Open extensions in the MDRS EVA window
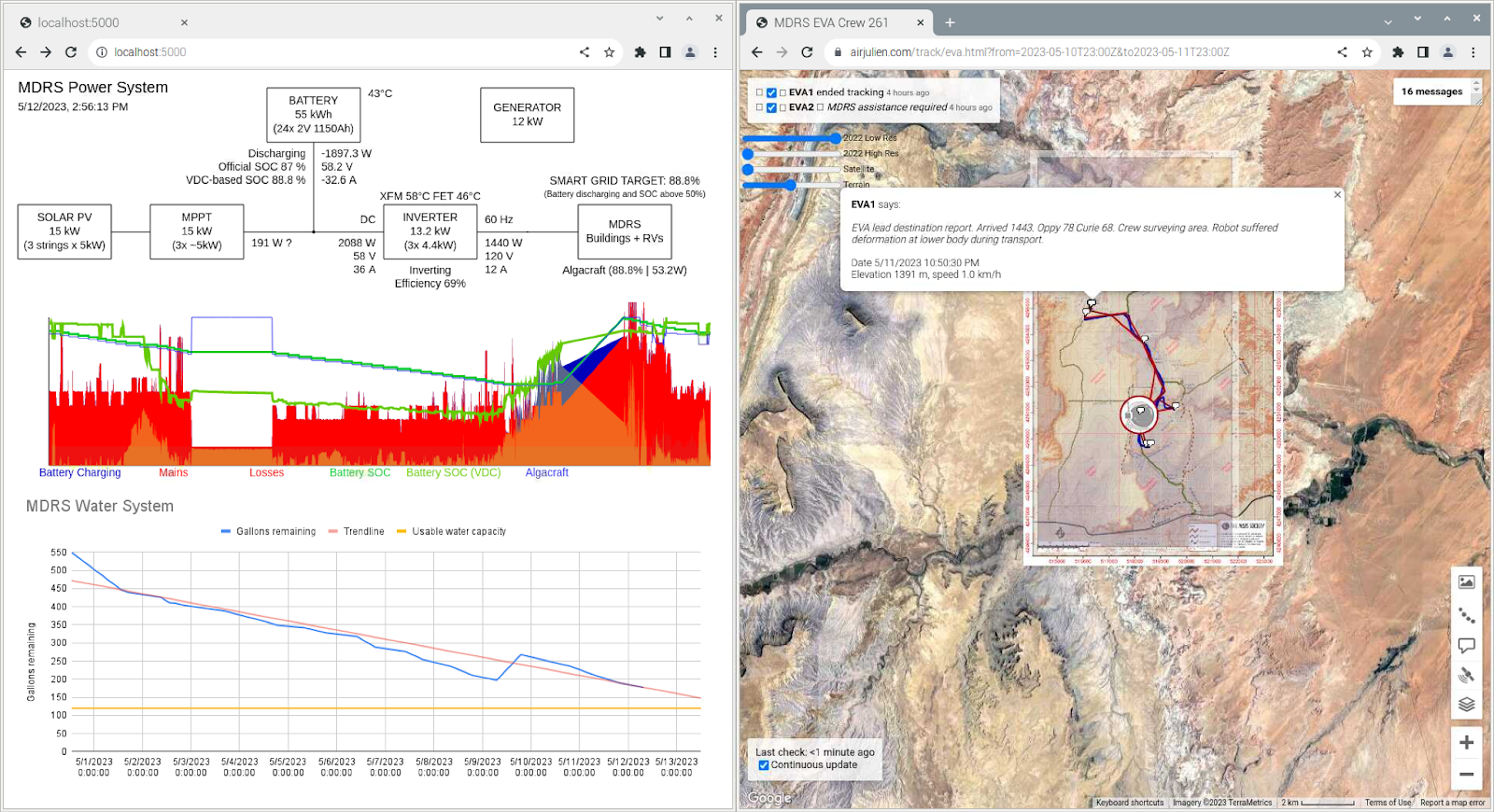The image size is (1494, 812). [1398, 52]
